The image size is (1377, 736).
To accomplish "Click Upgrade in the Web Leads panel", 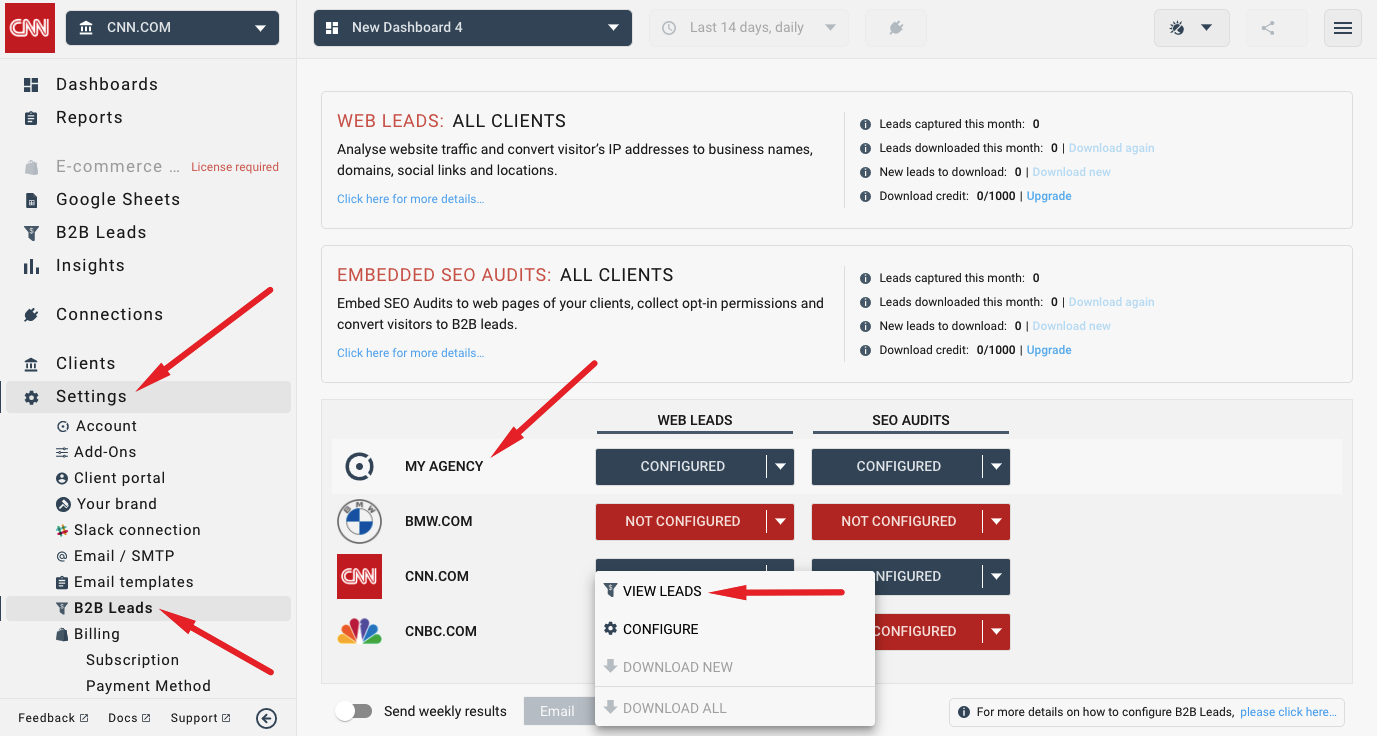I will click(1049, 196).
